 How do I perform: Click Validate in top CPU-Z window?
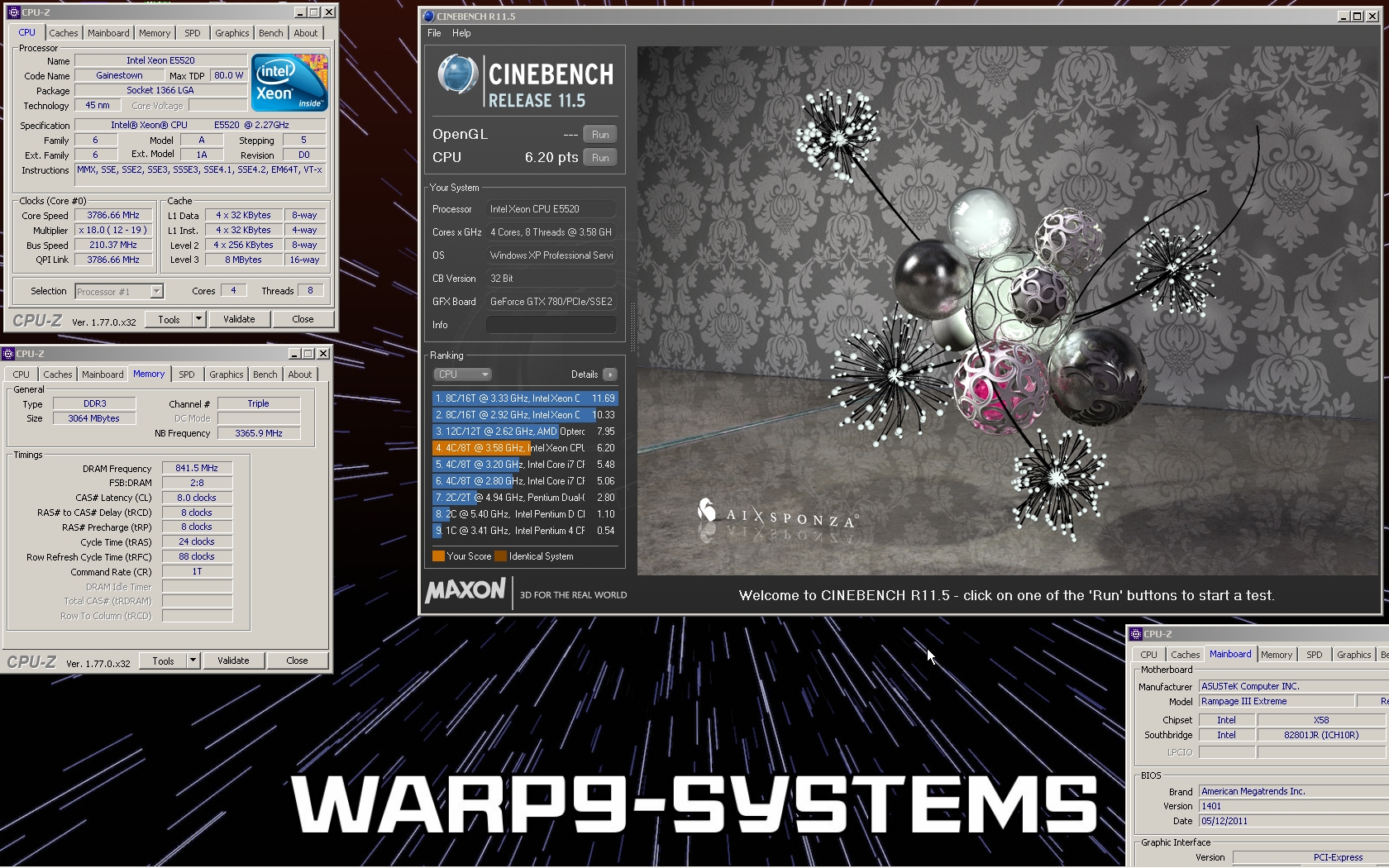[x=239, y=319]
